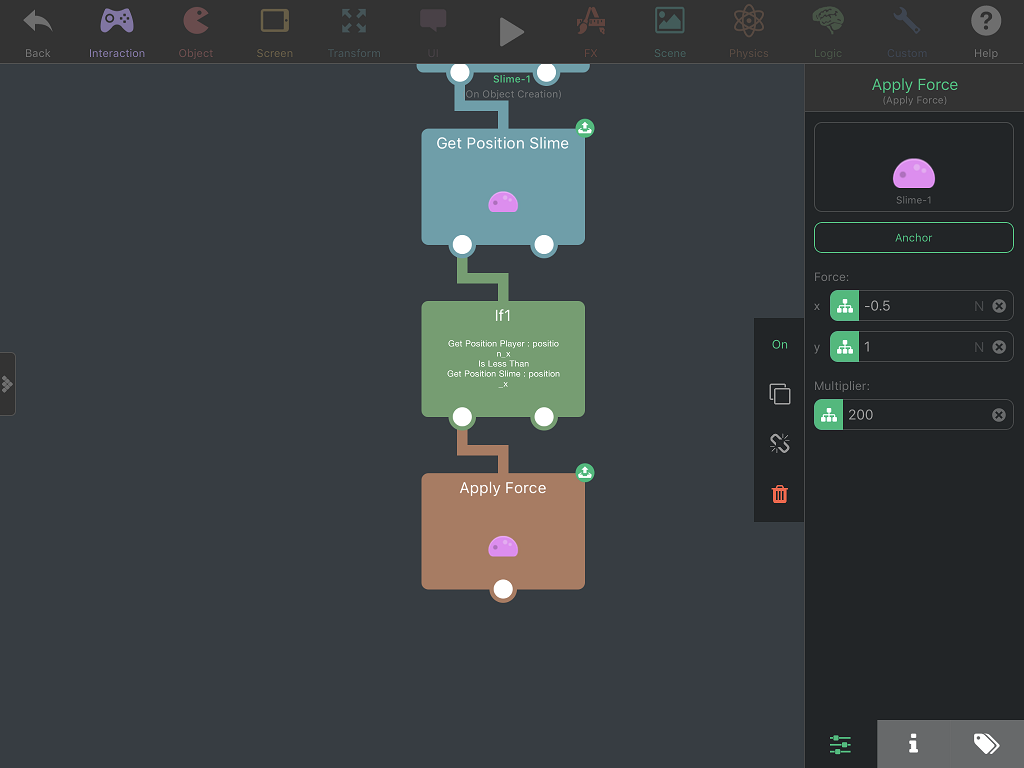Select the Slime-1 object thumbnail
The width and height of the screenshot is (1024, 768).
tap(914, 167)
